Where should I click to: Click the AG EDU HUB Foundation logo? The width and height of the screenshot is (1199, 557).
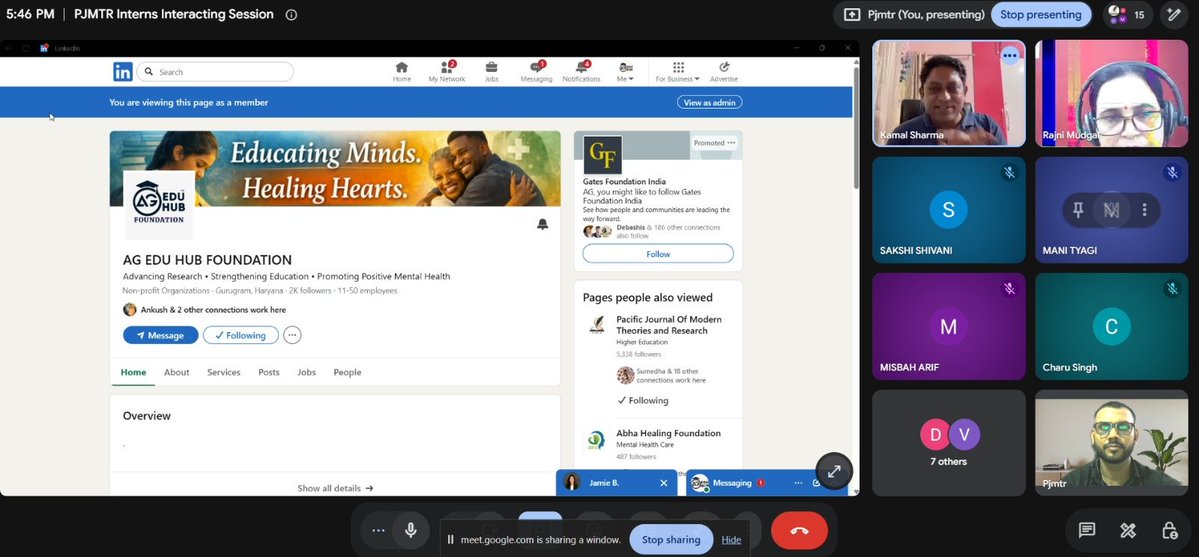(x=158, y=204)
